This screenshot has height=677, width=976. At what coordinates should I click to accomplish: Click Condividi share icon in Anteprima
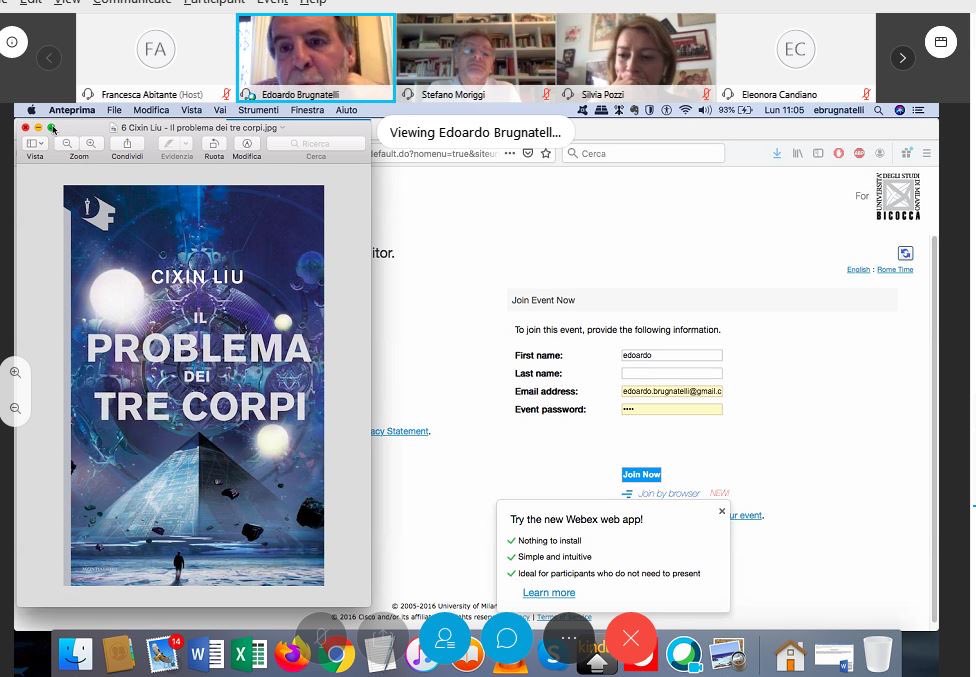(127, 144)
